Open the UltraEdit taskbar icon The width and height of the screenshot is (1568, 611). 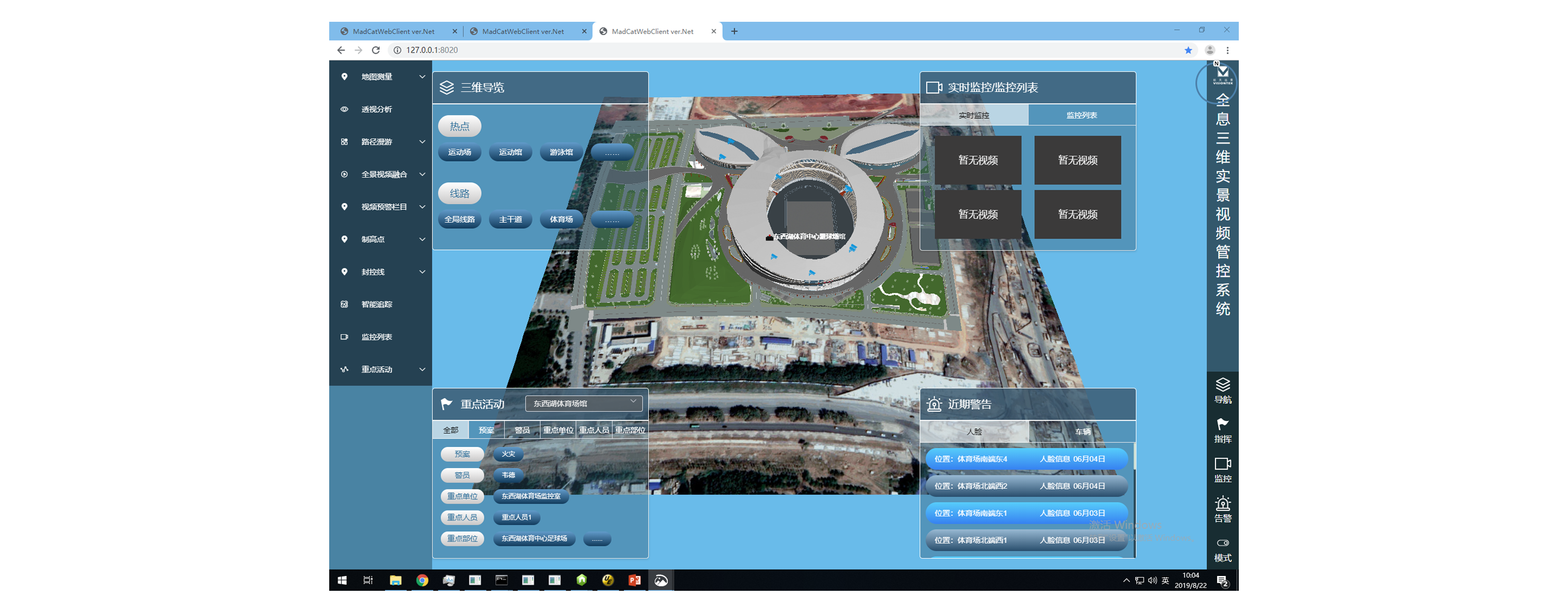(607, 581)
